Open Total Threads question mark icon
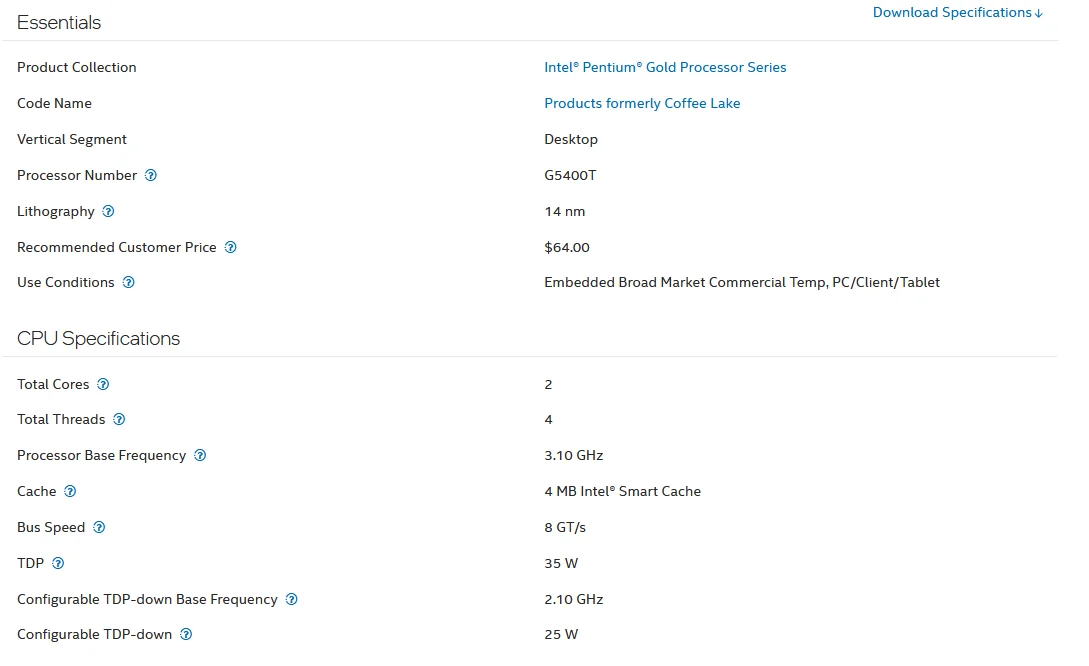 coord(119,419)
